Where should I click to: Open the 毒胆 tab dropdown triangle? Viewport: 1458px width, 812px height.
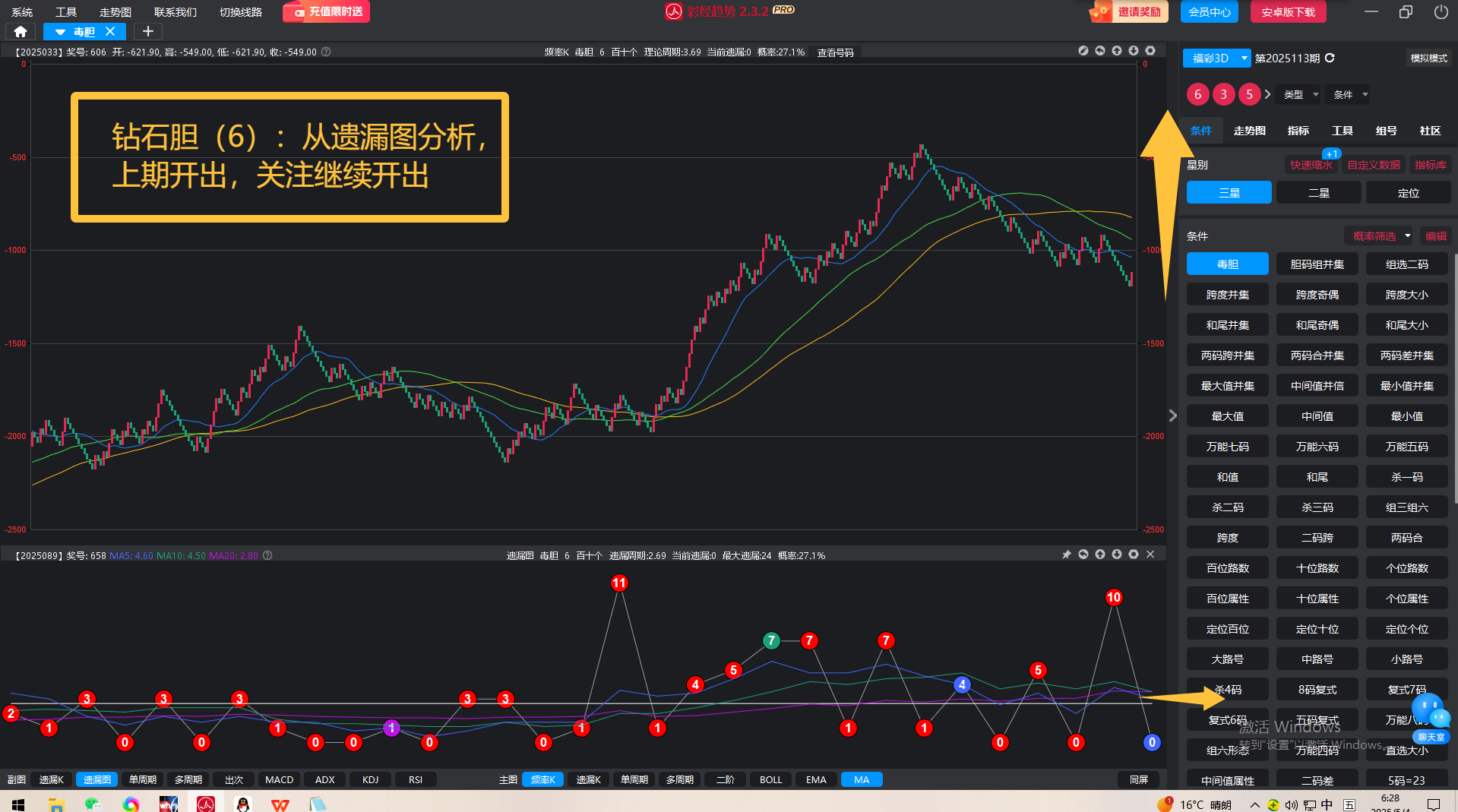(x=60, y=32)
